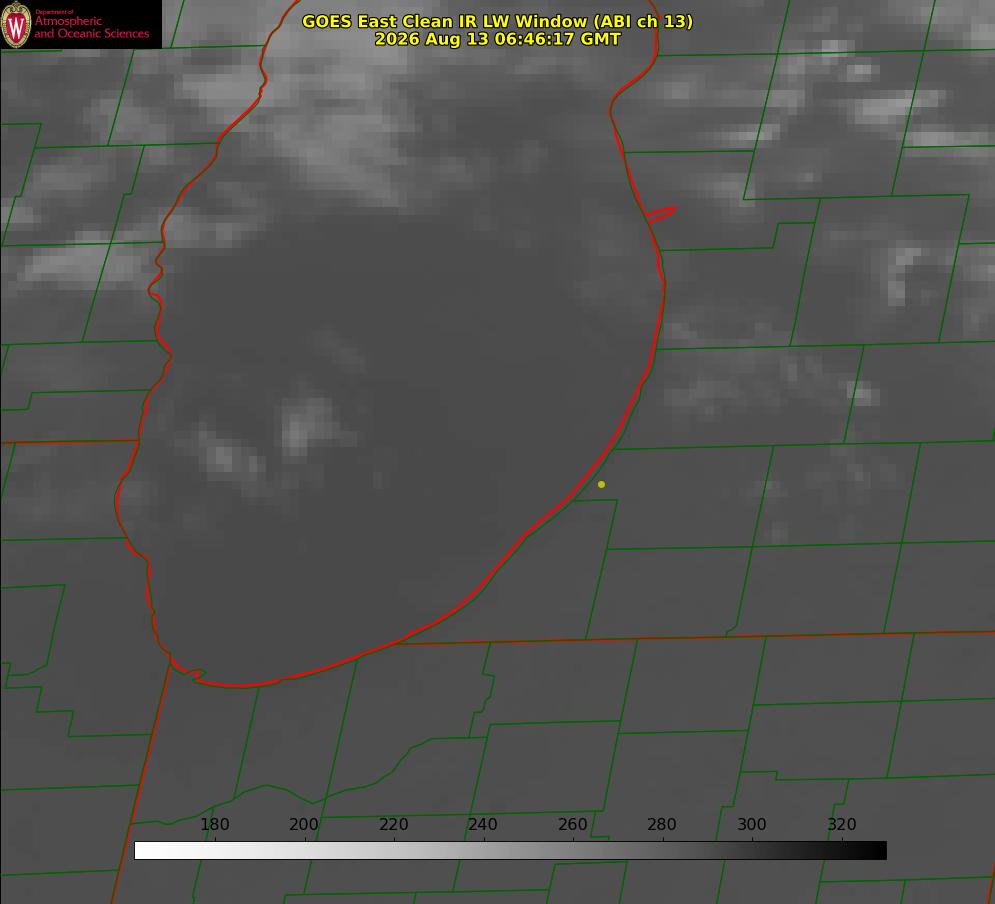The image size is (995, 904).
Task: Click the 220 colorbar tick label
Action: (x=393, y=824)
